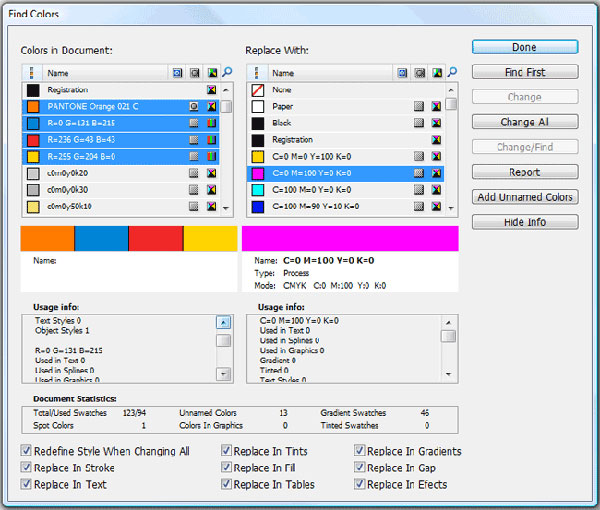Viewport: 600px width, 510px height.
Task: Click CMYK mode icon on c0m0y50k10 row
Action: [212, 206]
